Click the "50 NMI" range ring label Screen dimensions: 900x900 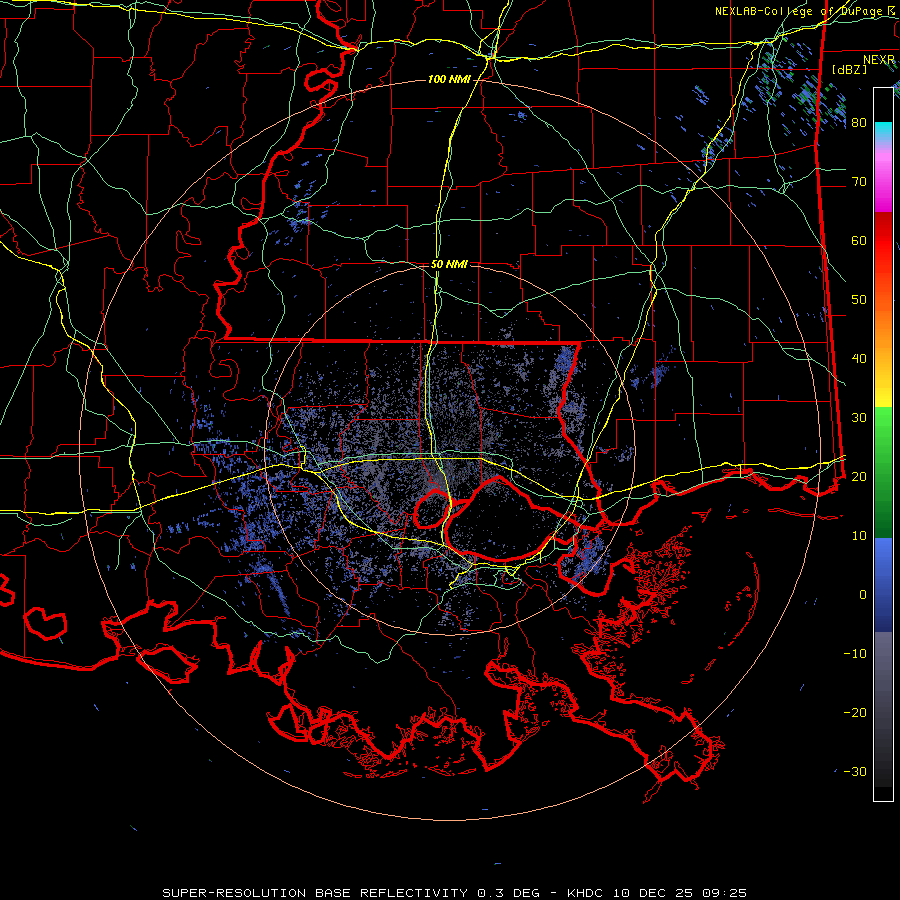point(449,264)
